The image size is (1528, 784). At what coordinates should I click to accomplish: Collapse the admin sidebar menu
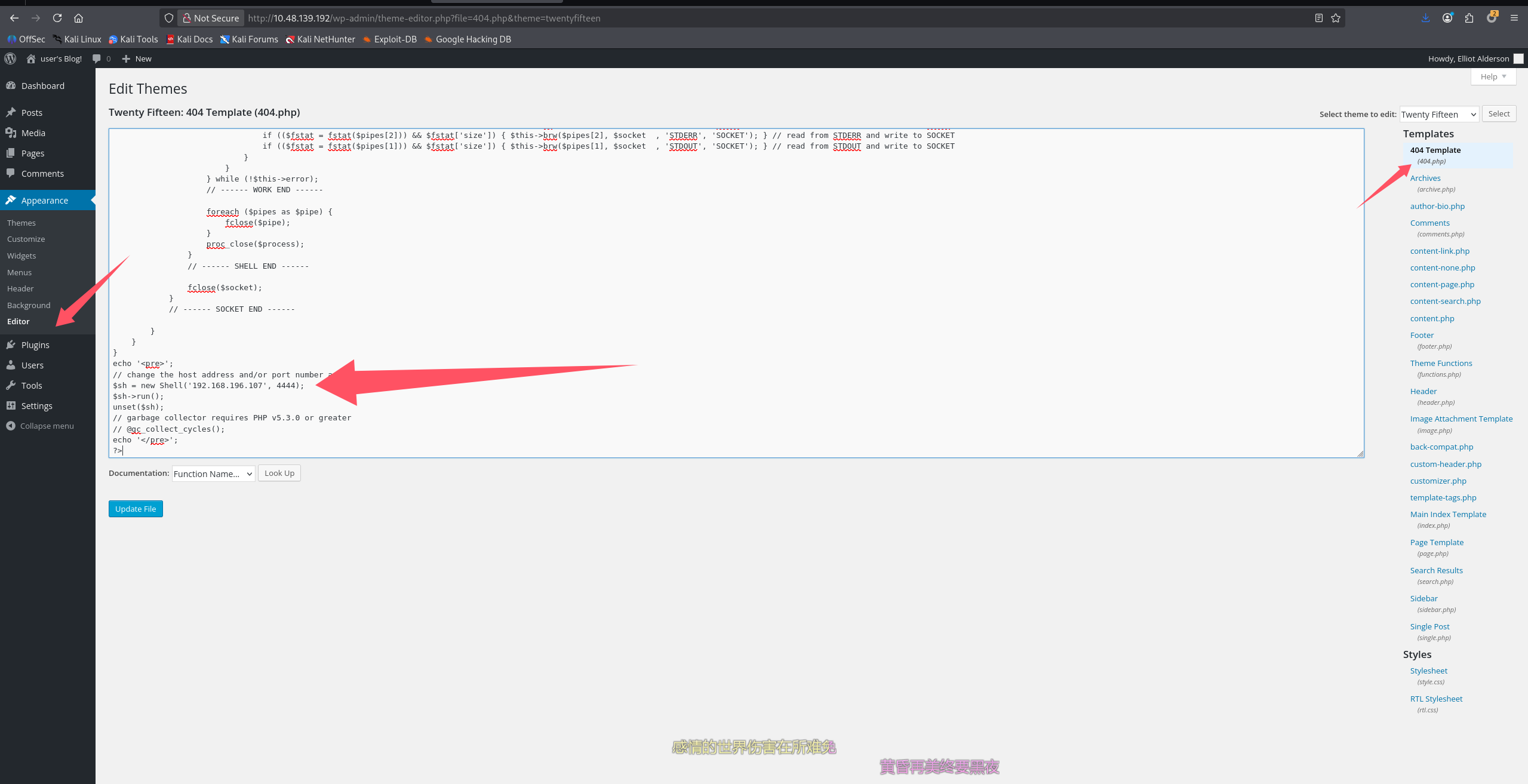[x=47, y=426]
